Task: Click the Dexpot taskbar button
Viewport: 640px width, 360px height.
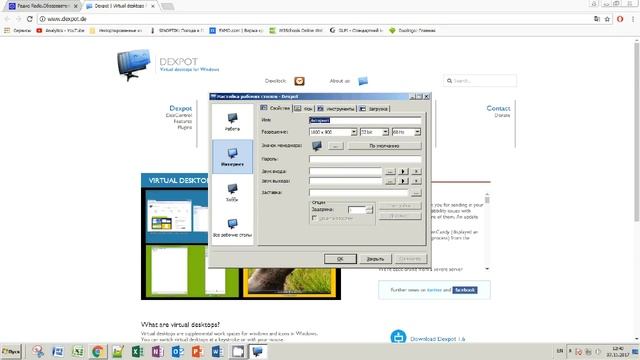Action: click(258, 351)
